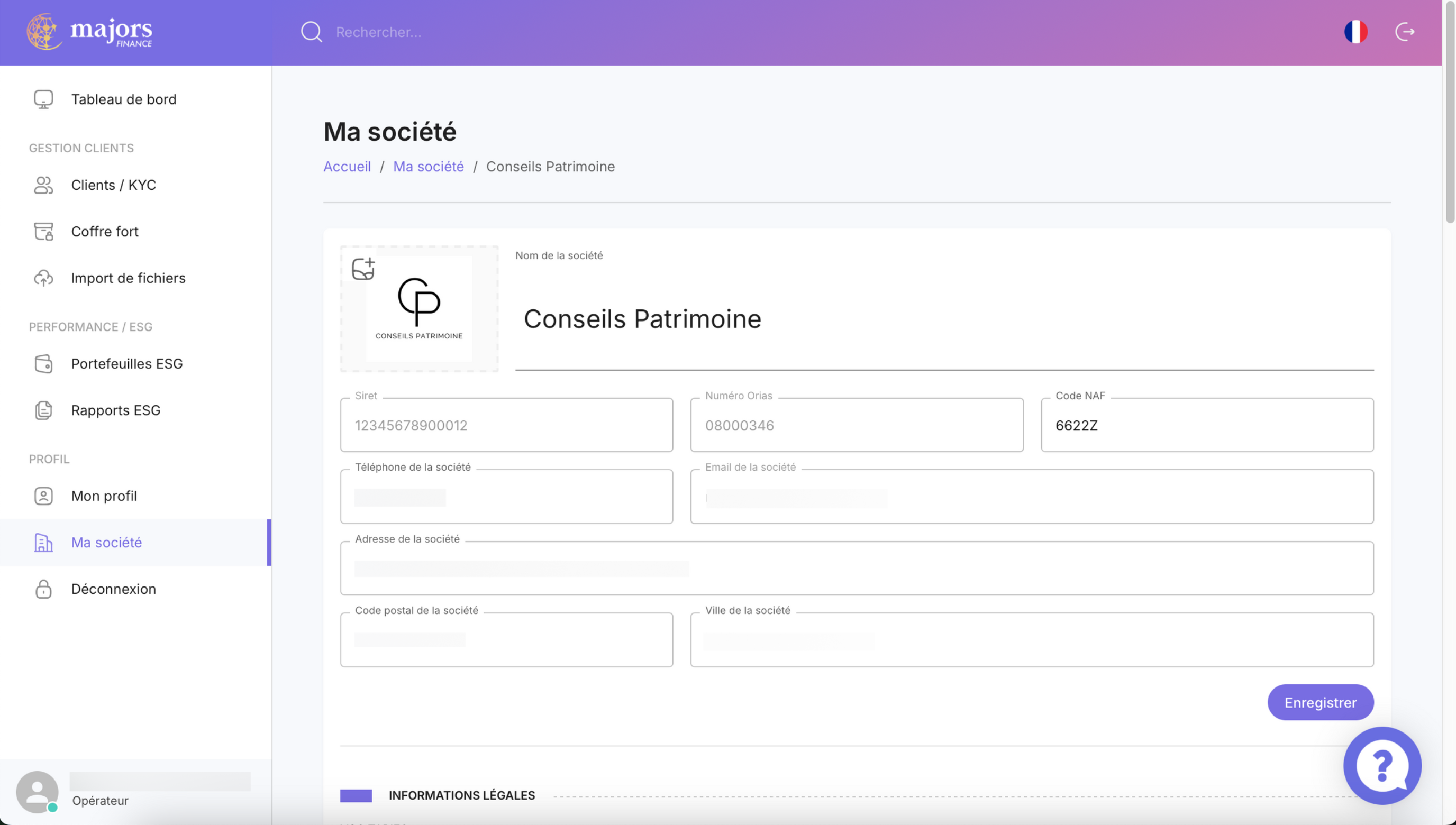Focus the Code NAF input field
The height and width of the screenshot is (825, 1456).
pyautogui.click(x=1207, y=426)
